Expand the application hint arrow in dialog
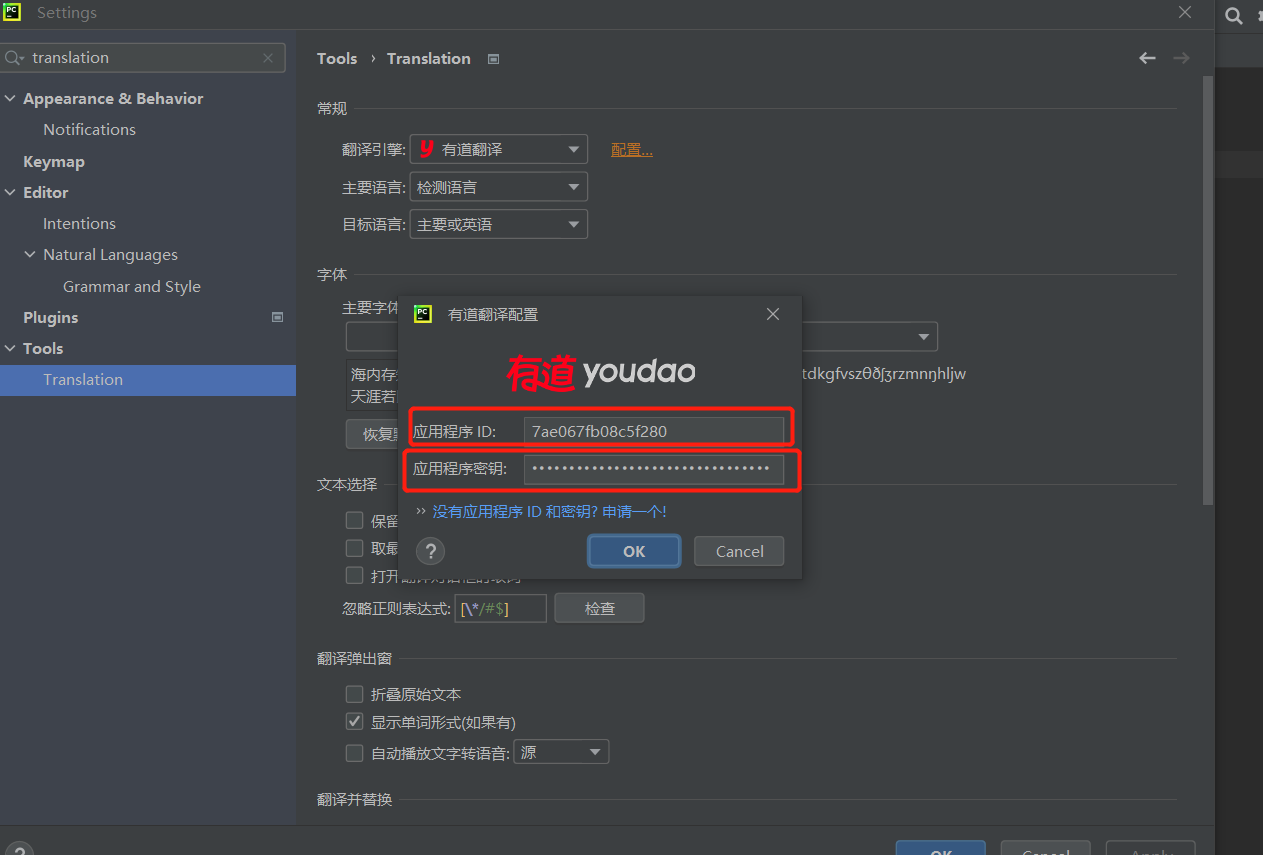Screen dimensions: 1263x855 coord(421,511)
